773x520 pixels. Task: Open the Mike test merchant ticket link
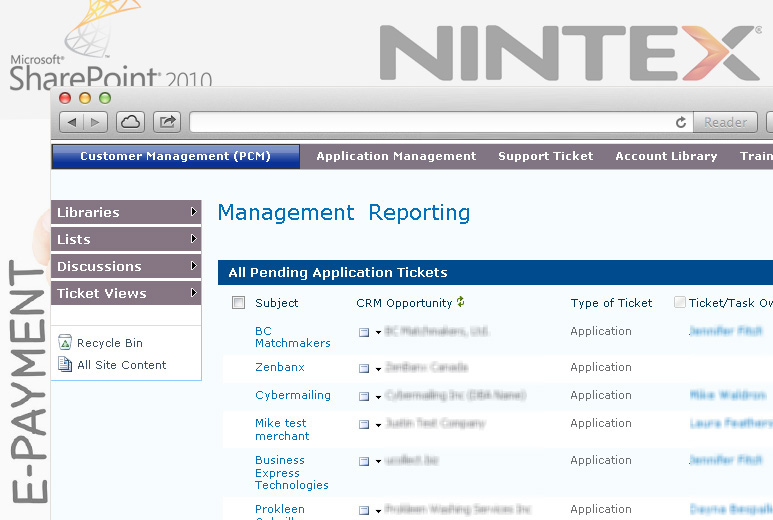click(x=282, y=429)
